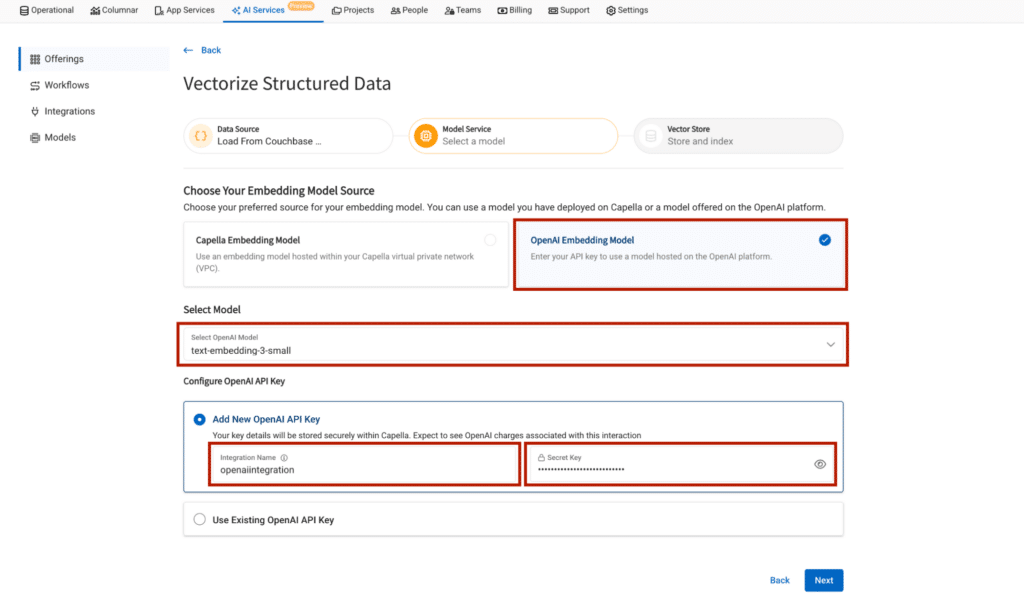Click the Offerings grid icon

point(35,59)
